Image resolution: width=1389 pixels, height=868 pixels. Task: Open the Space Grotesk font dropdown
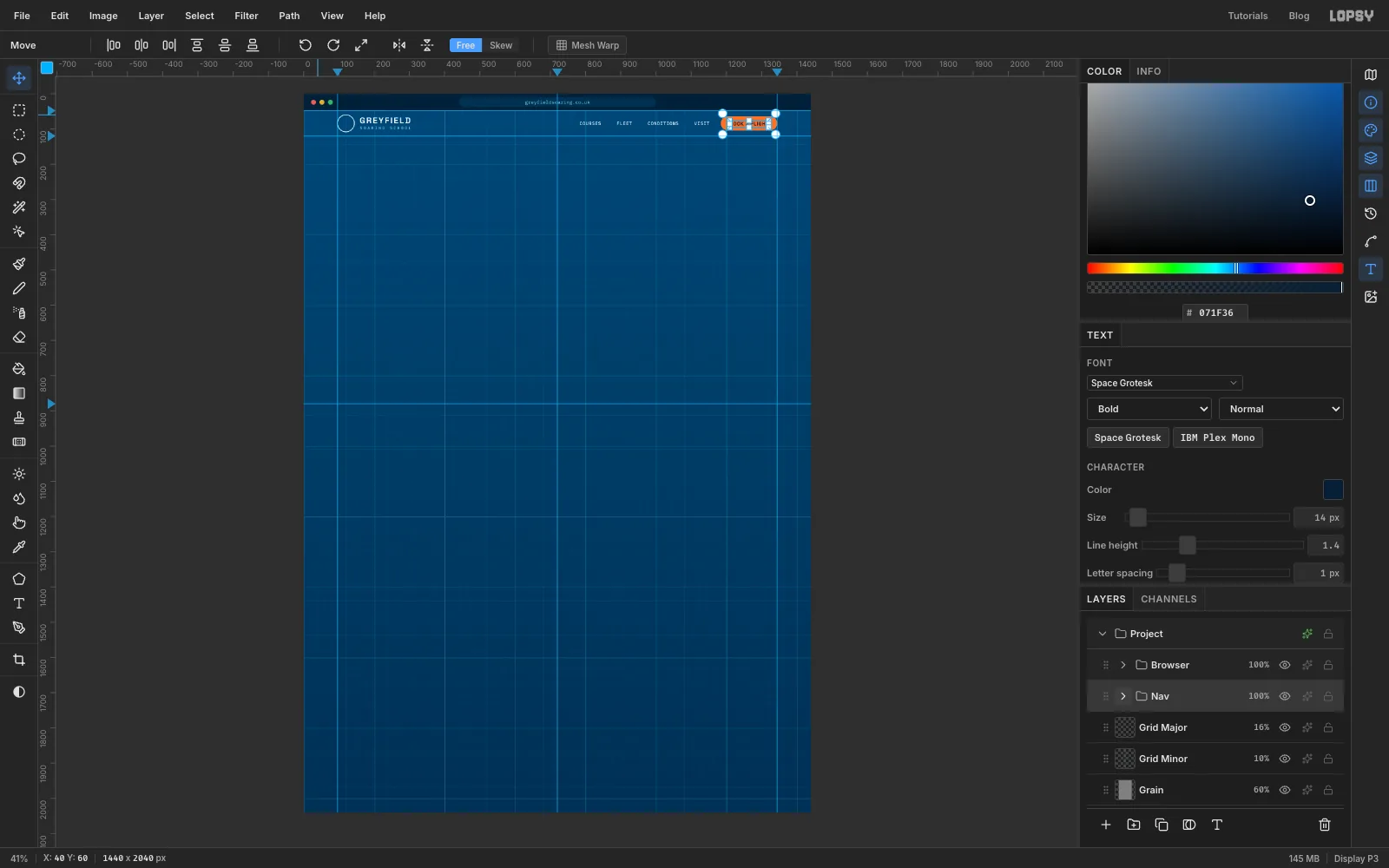(x=1164, y=383)
